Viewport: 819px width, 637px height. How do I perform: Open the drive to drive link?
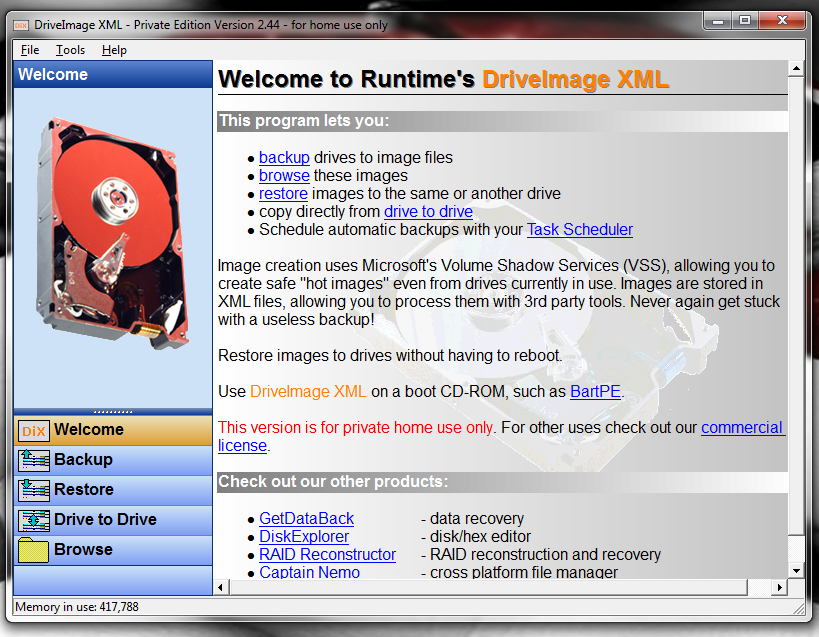coord(428,212)
